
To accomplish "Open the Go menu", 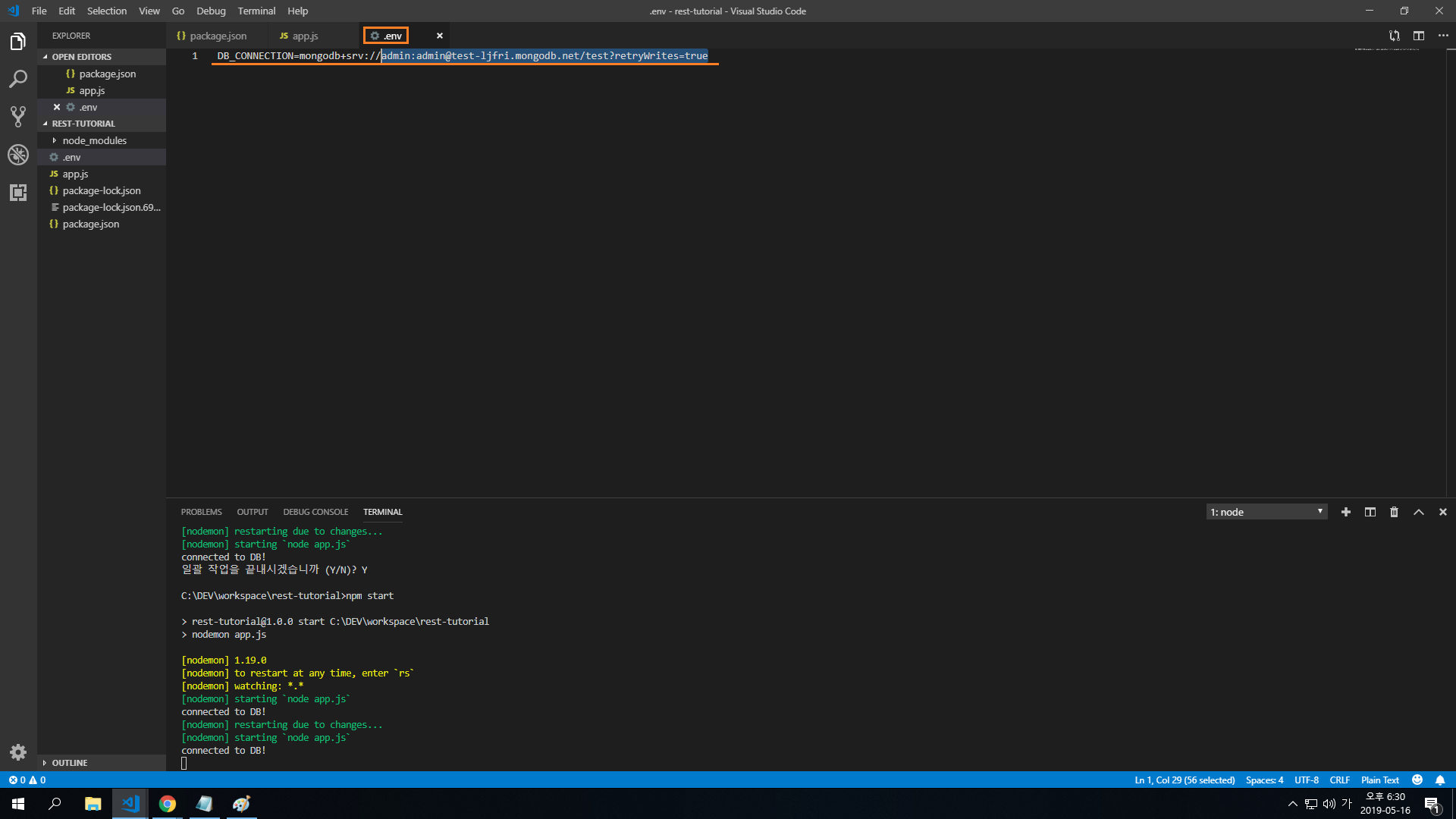I will click(x=178, y=11).
